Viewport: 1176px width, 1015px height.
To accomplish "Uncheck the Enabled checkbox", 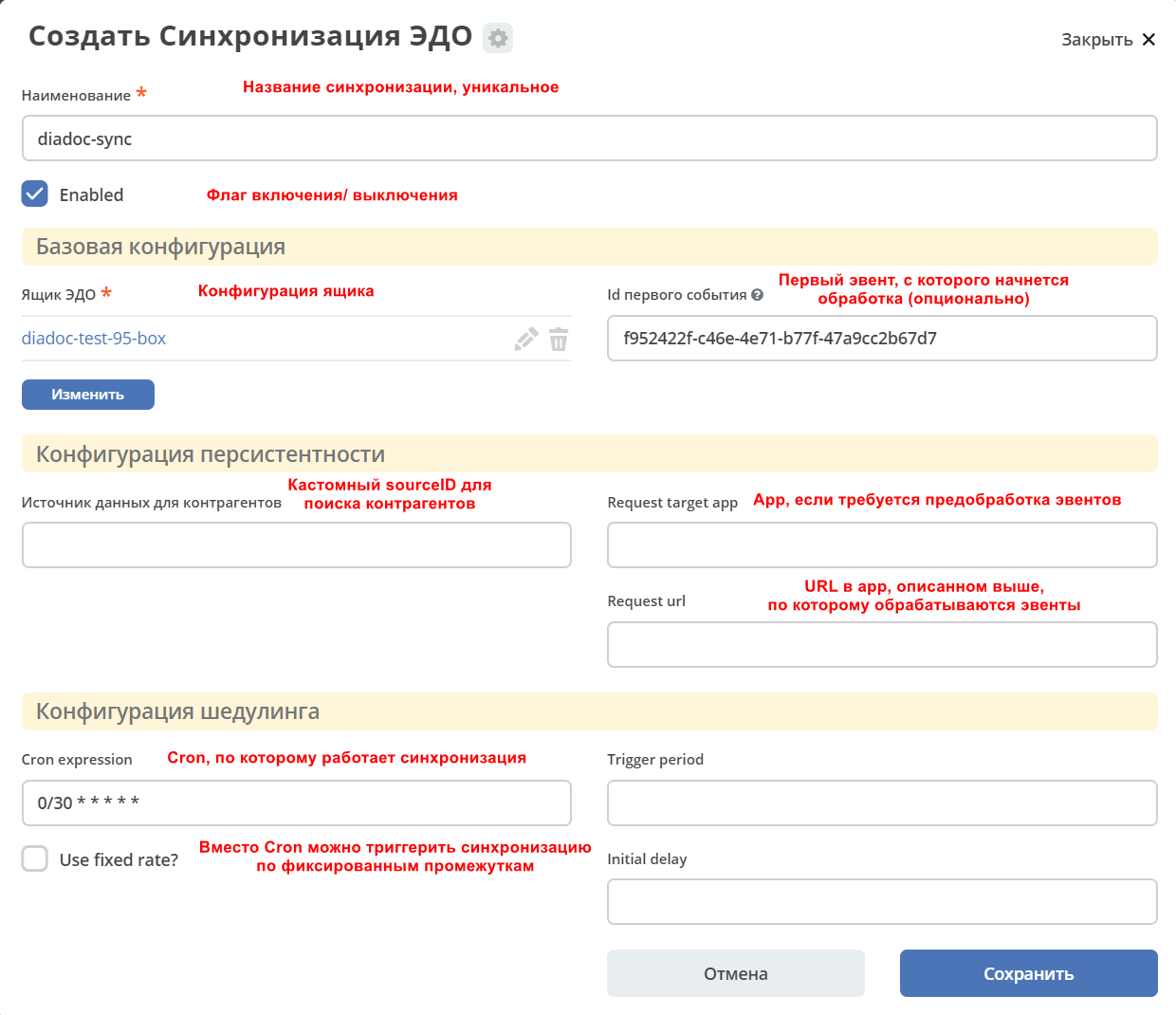I will [35, 194].
